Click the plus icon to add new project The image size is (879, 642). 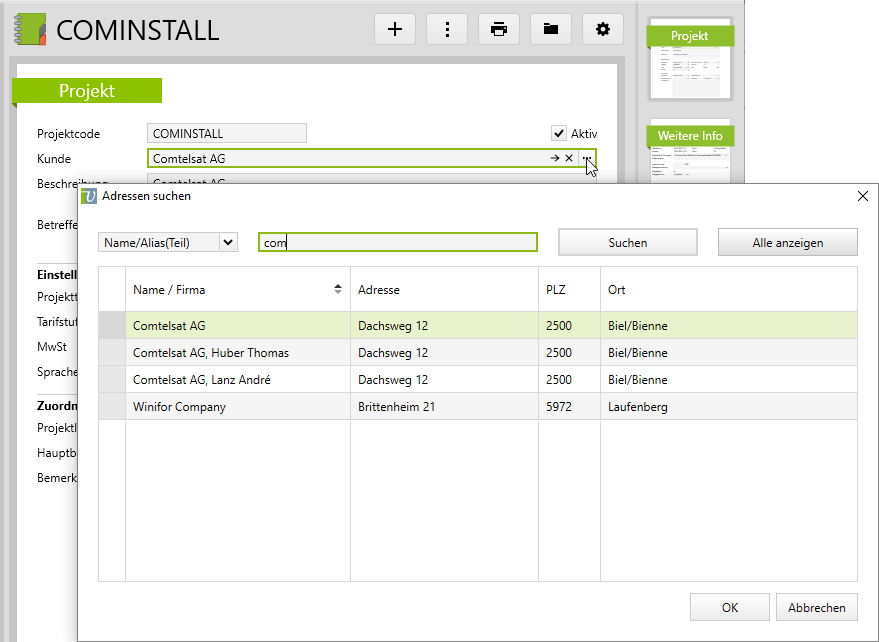click(x=395, y=29)
